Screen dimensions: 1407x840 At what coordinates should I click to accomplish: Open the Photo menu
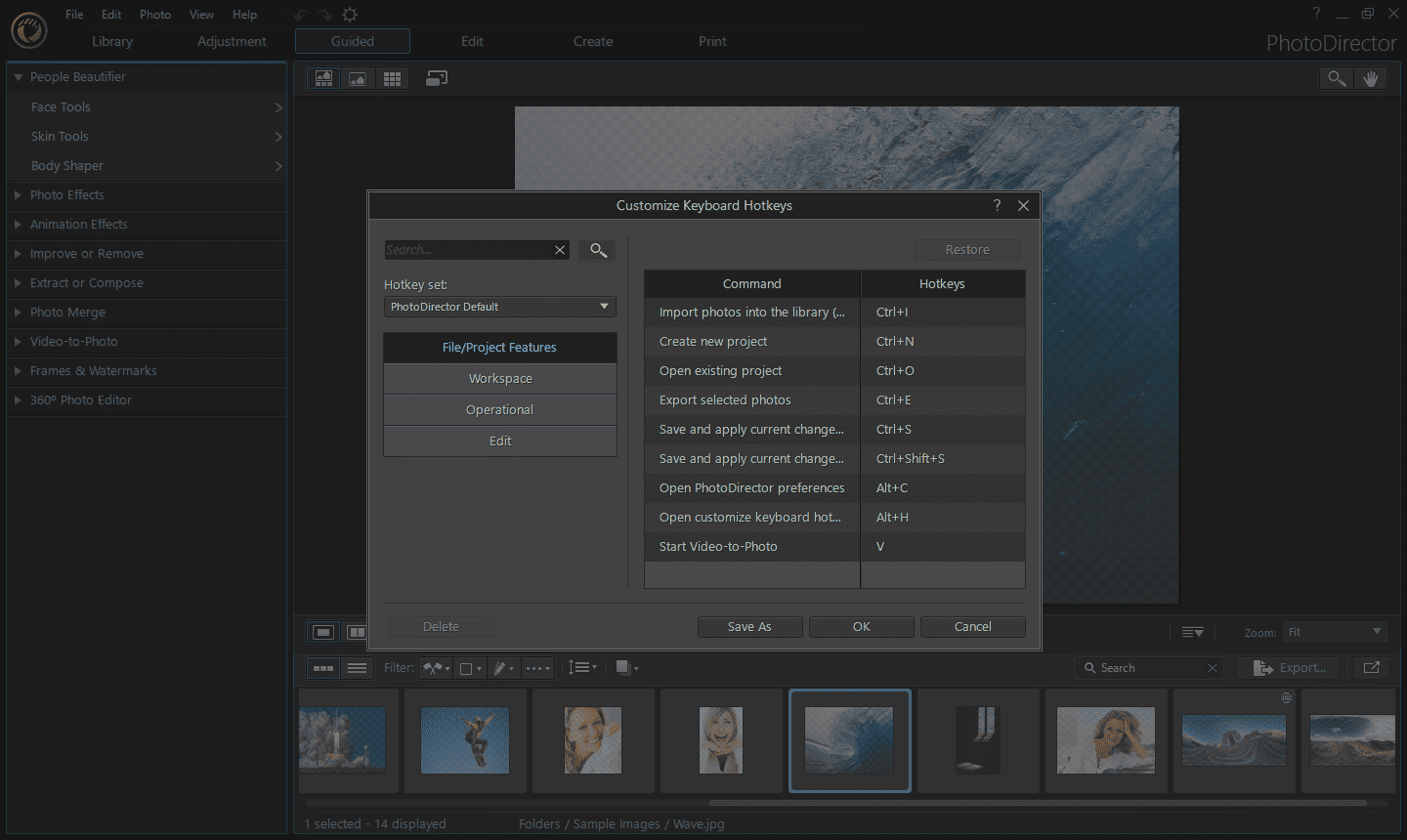point(155,15)
